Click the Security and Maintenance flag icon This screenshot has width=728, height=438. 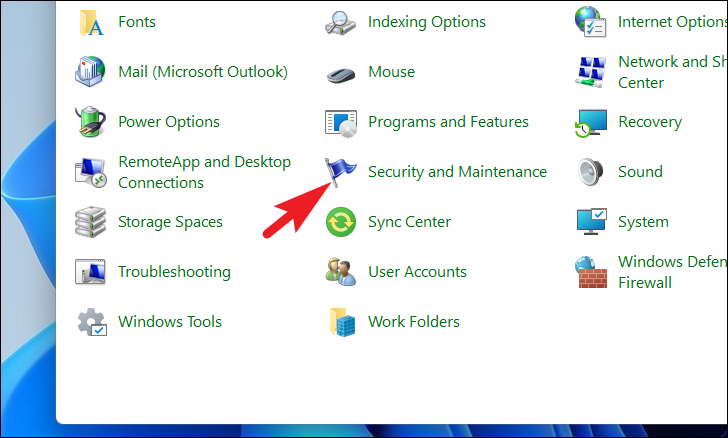click(340, 172)
